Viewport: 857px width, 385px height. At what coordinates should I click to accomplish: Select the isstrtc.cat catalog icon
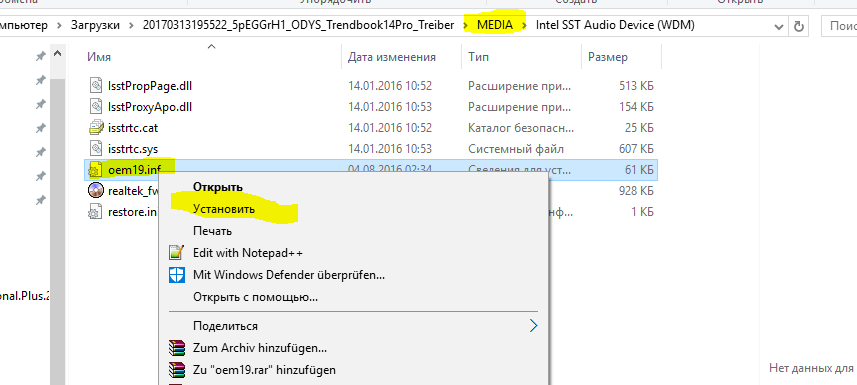[96, 127]
